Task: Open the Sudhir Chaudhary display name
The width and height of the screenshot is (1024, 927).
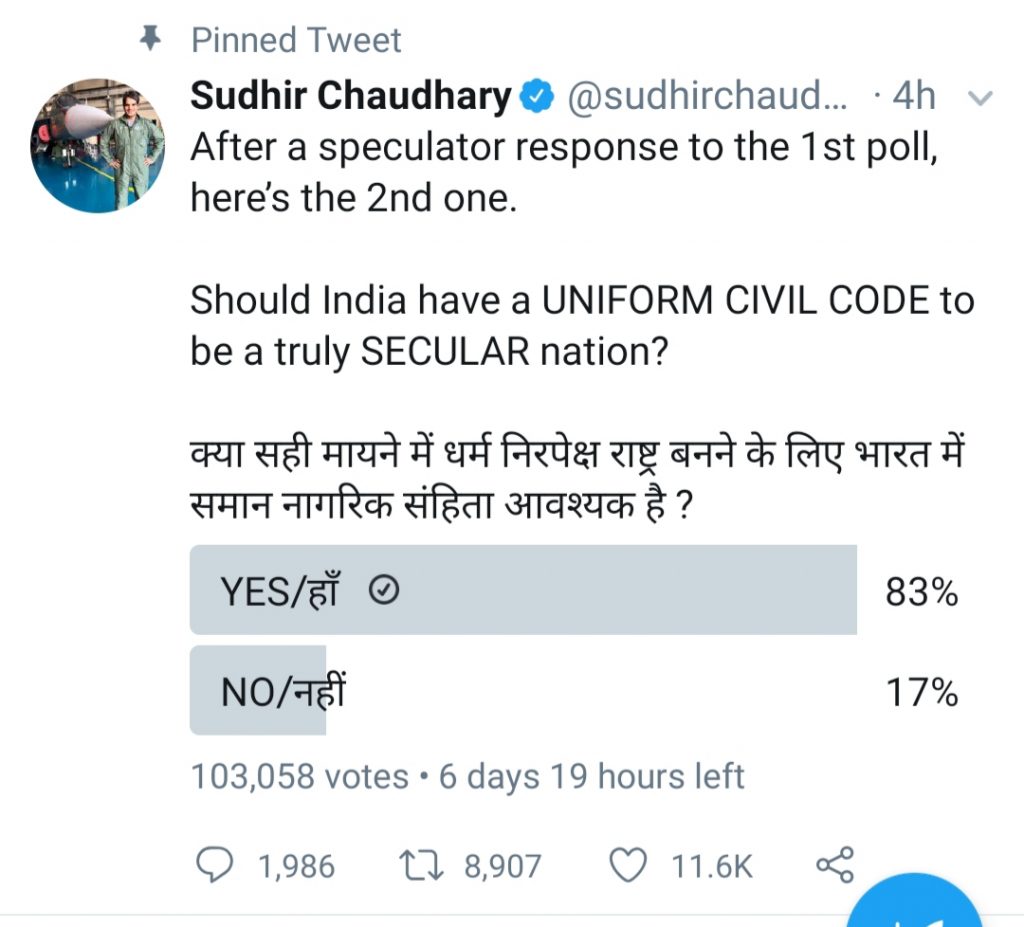Action: pos(351,96)
